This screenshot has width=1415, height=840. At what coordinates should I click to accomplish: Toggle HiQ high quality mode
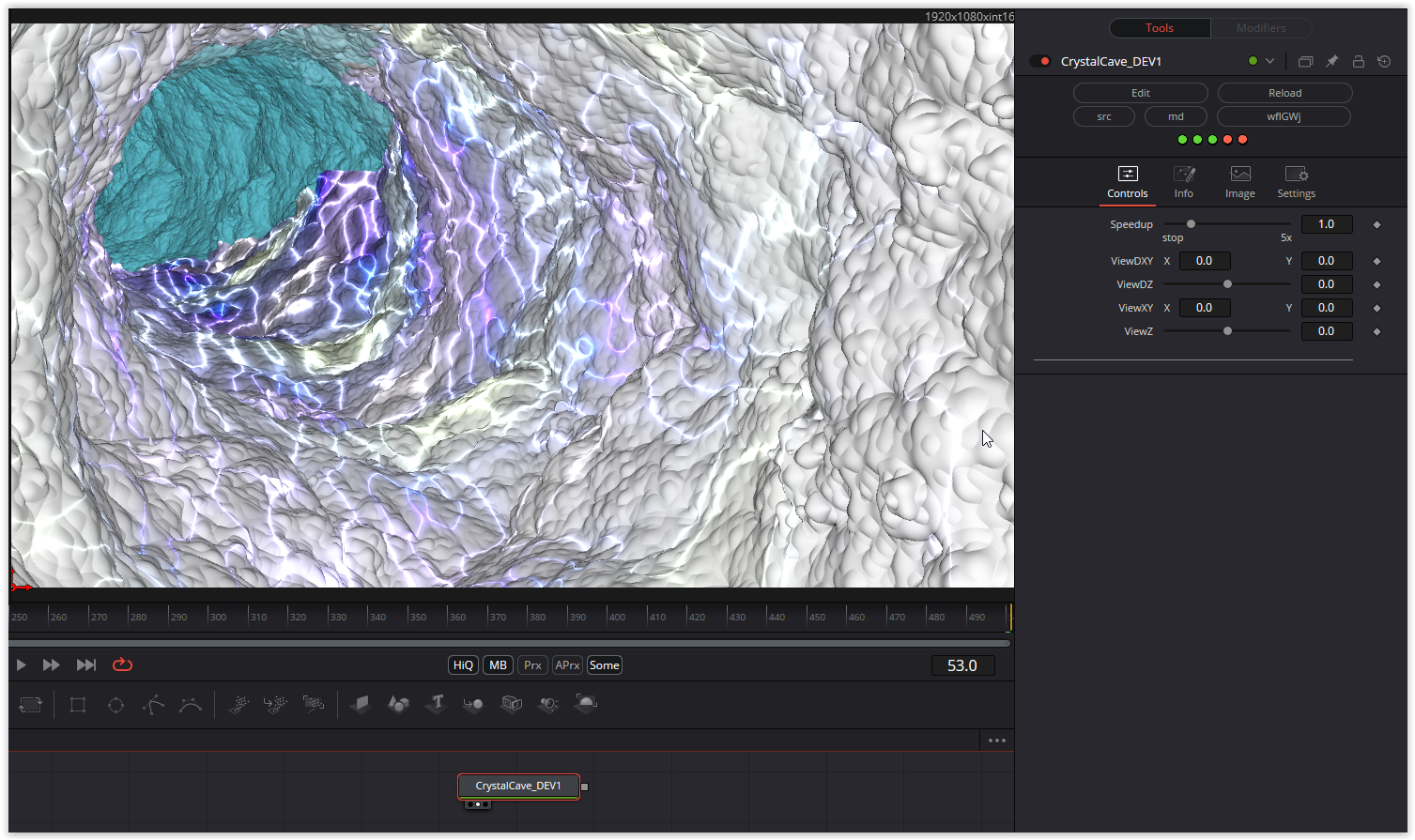pos(463,665)
